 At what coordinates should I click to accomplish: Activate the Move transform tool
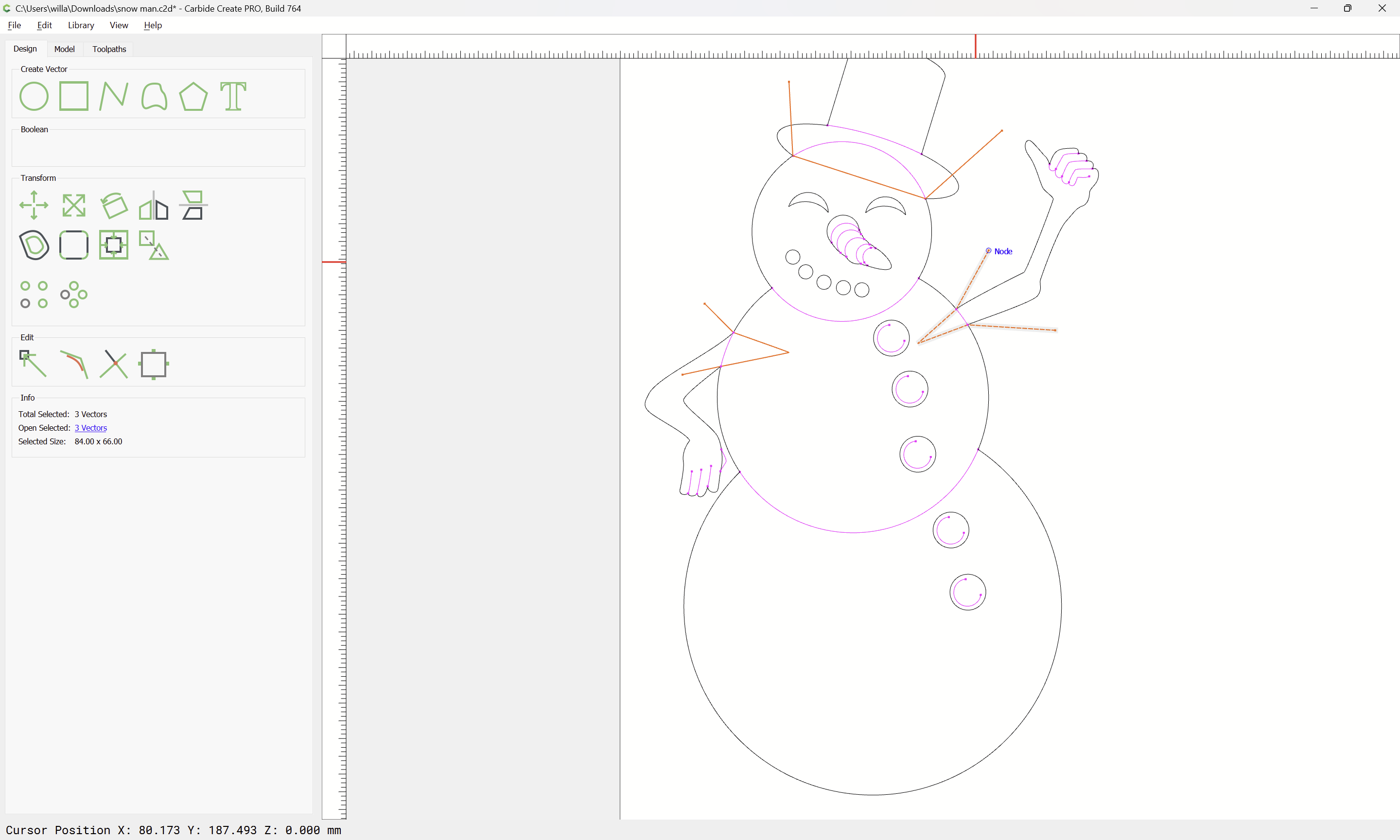(34, 205)
